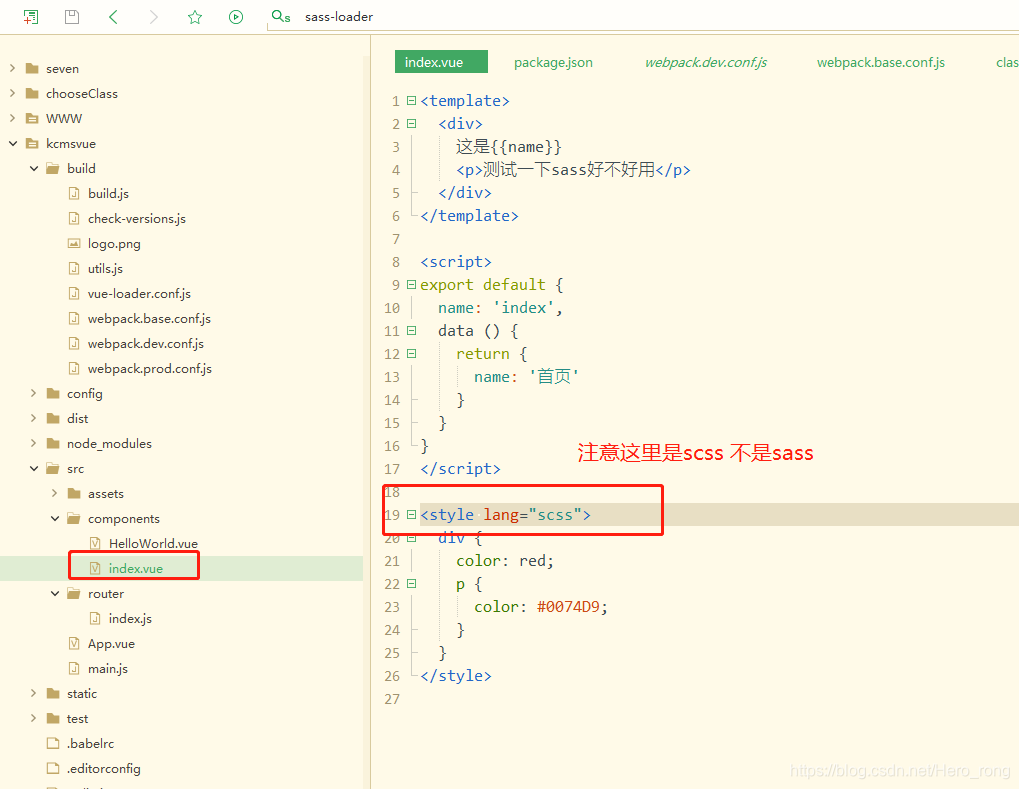Image resolution: width=1019 pixels, height=789 pixels.
Task: Collapse the src folder
Action: click(34, 469)
